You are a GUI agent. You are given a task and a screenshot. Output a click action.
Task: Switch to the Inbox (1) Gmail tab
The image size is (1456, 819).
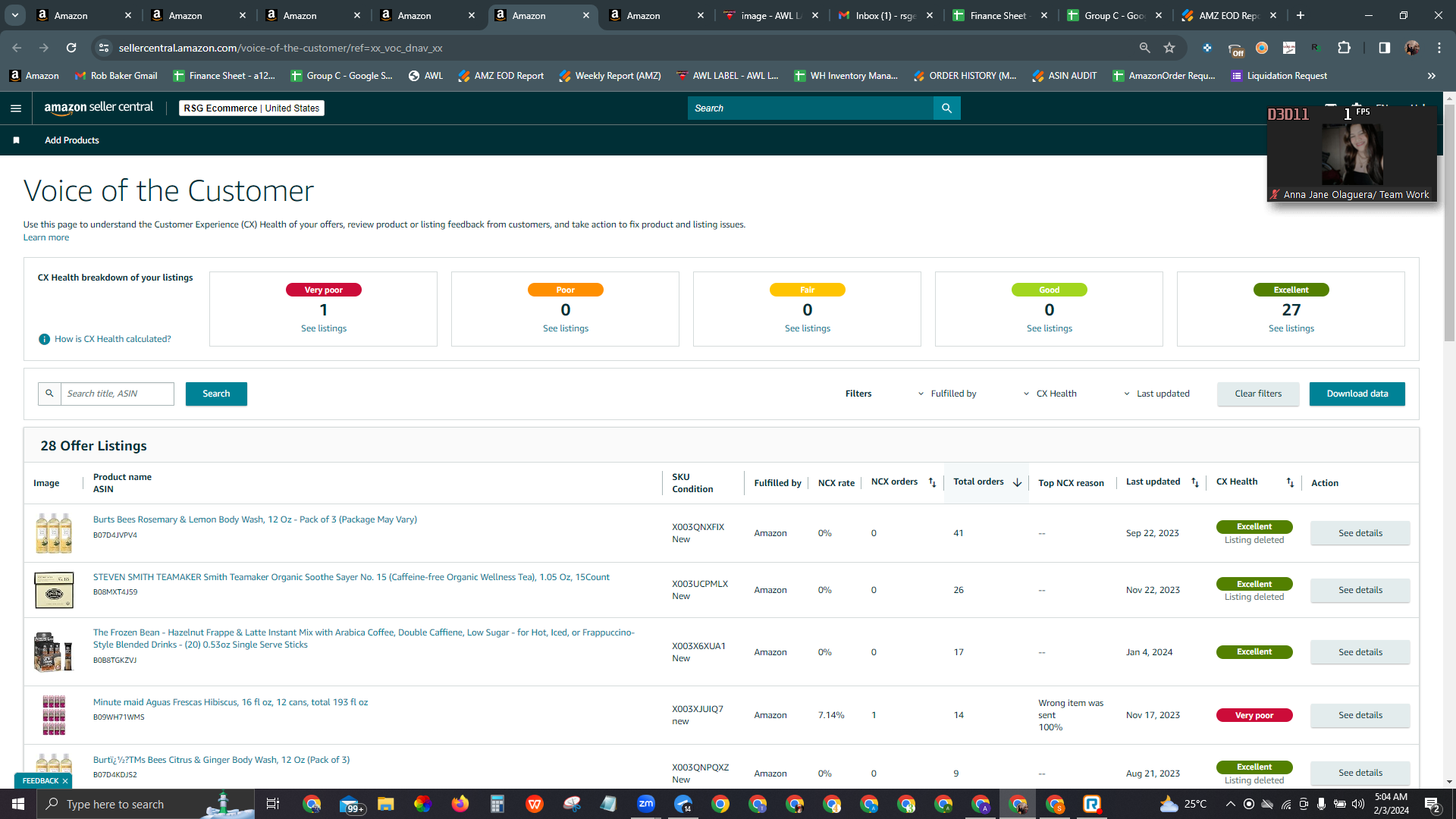click(886, 15)
